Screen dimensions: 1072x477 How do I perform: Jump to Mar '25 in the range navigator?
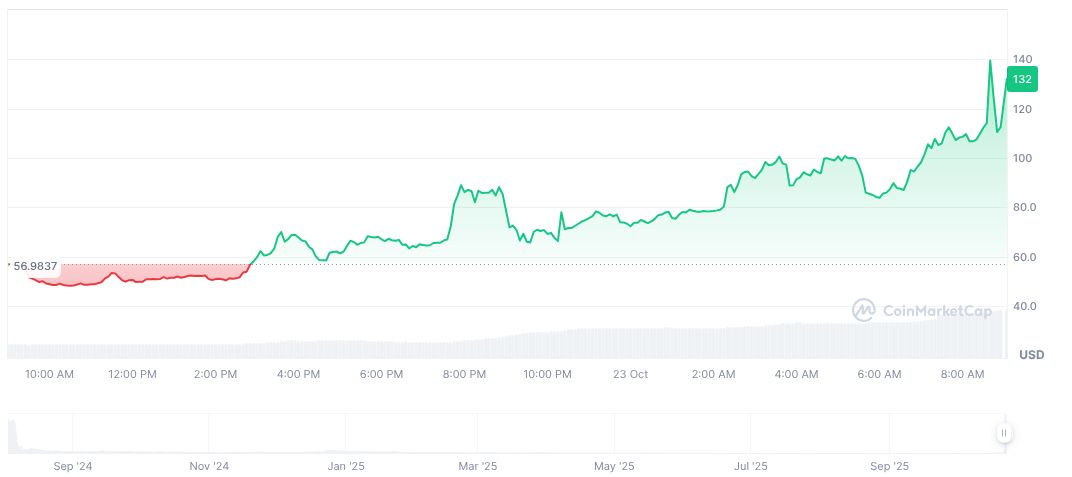tap(478, 466)
